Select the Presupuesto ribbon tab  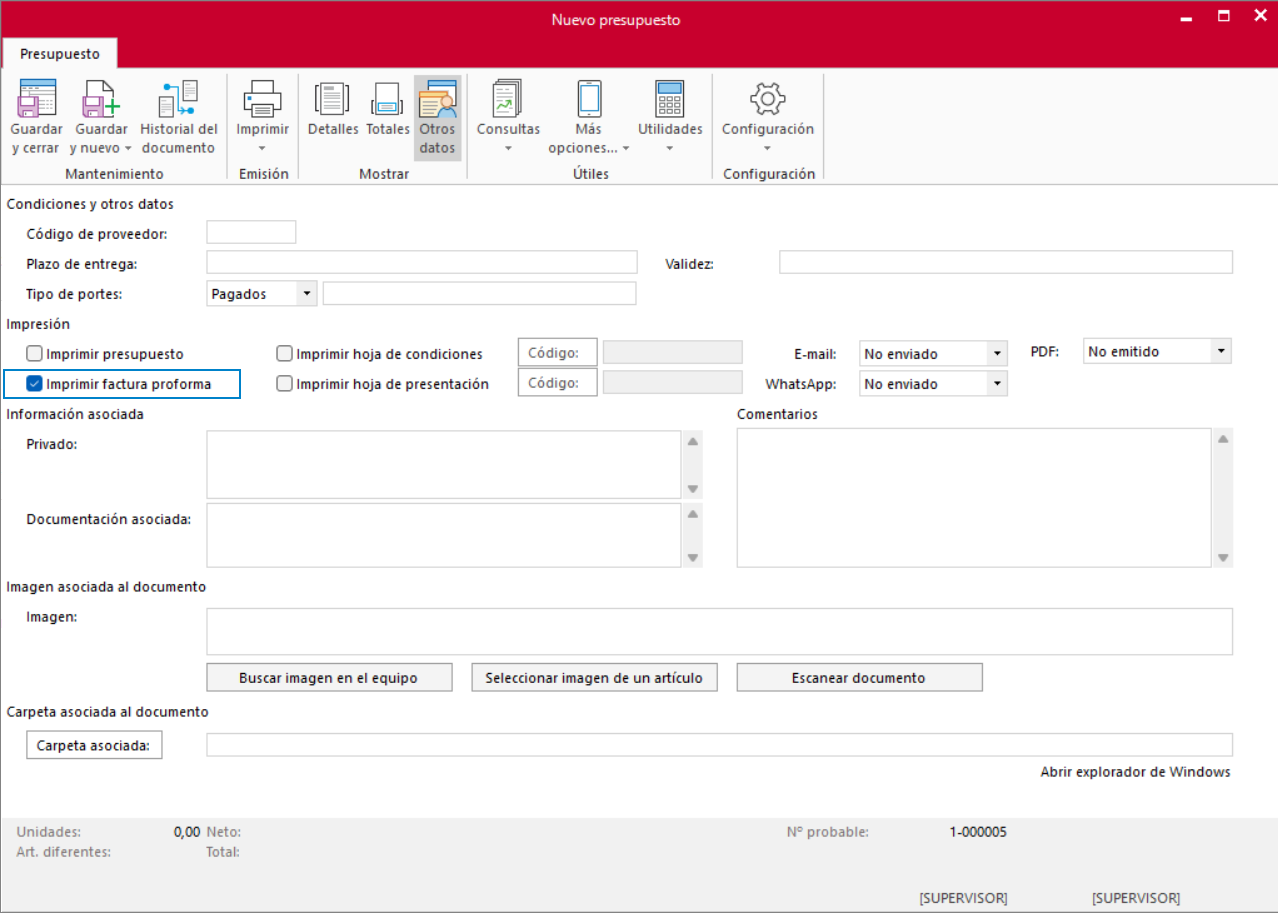point(60,53)
